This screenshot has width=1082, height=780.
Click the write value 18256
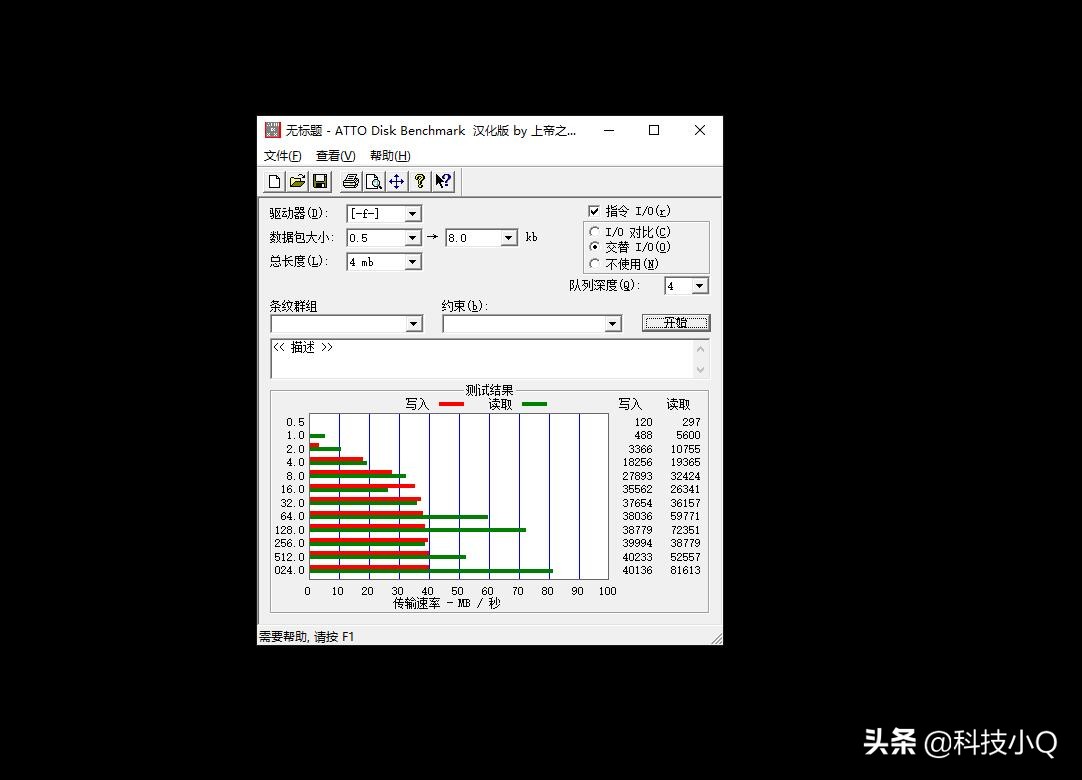[x=638, y=462]
